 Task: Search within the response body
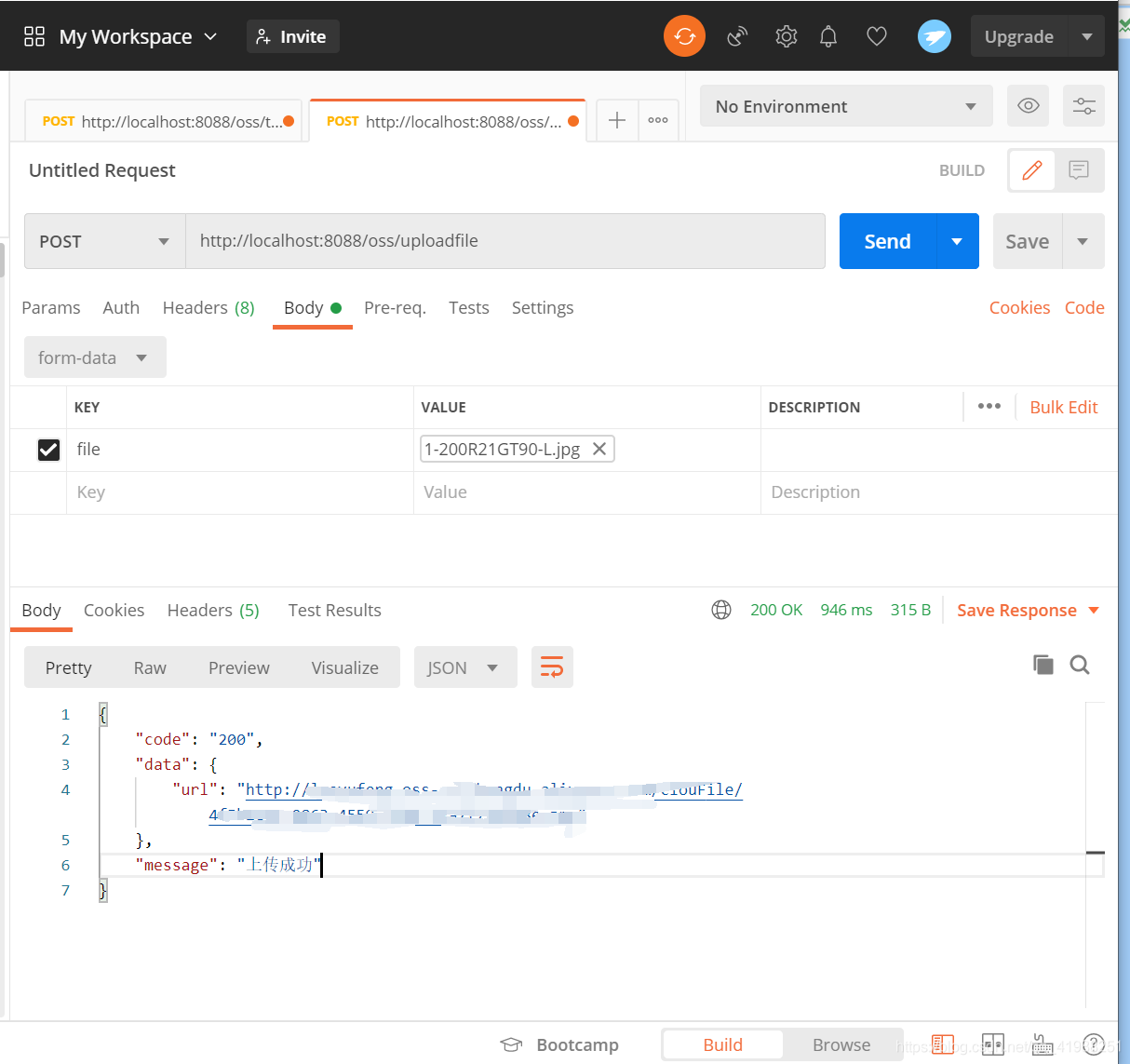point(1080,665)
